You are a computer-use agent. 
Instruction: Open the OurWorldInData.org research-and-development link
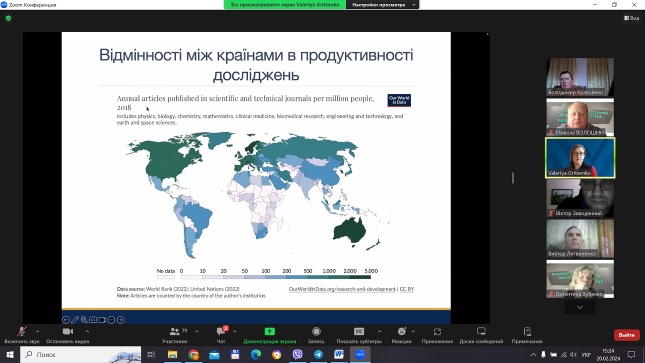point(342,289)
